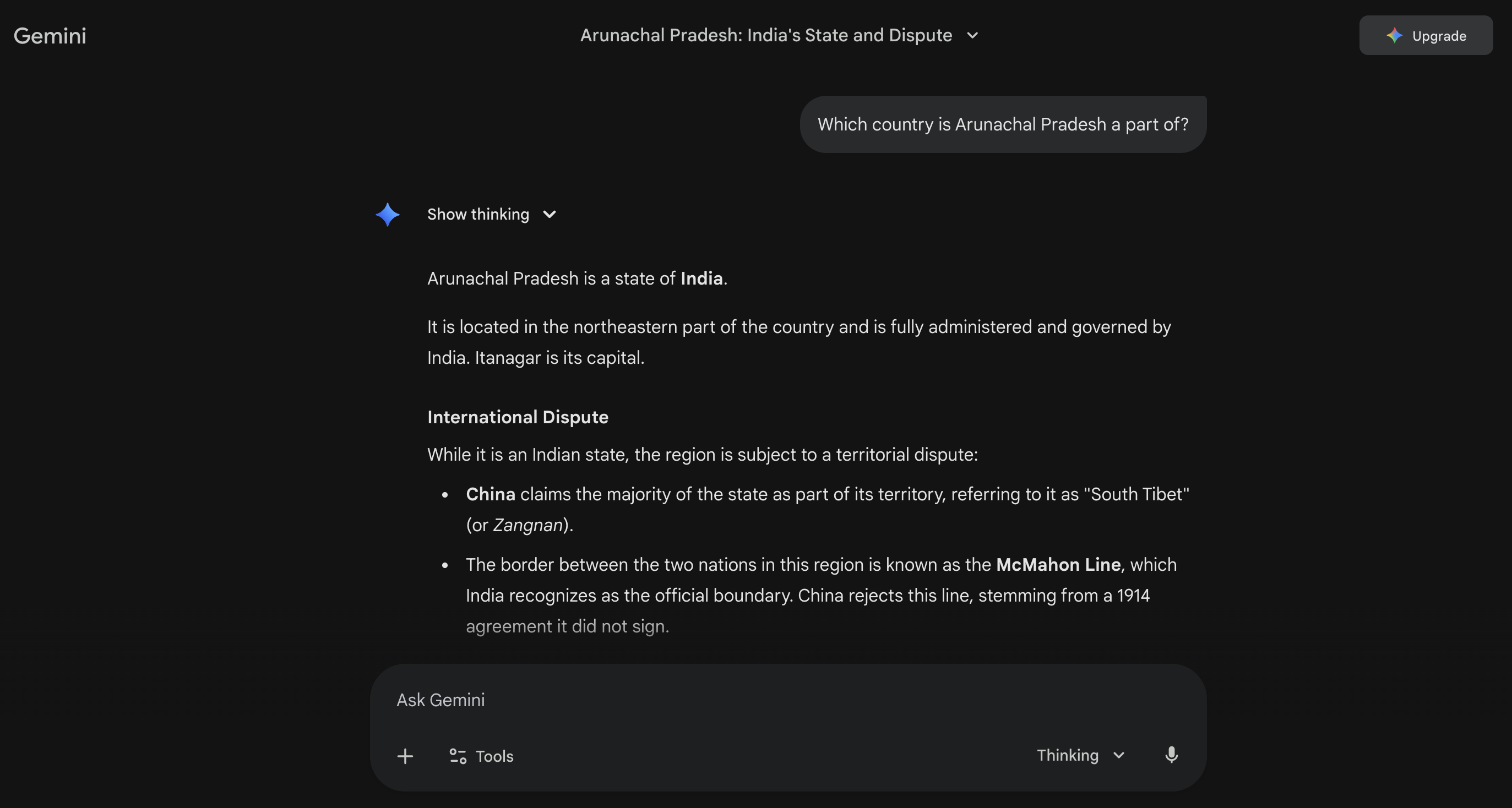This screenshot has width=1512, height=808.
Task: Click the Tools sliders icon
Action: pyautogui.click(x=458, y=756)
